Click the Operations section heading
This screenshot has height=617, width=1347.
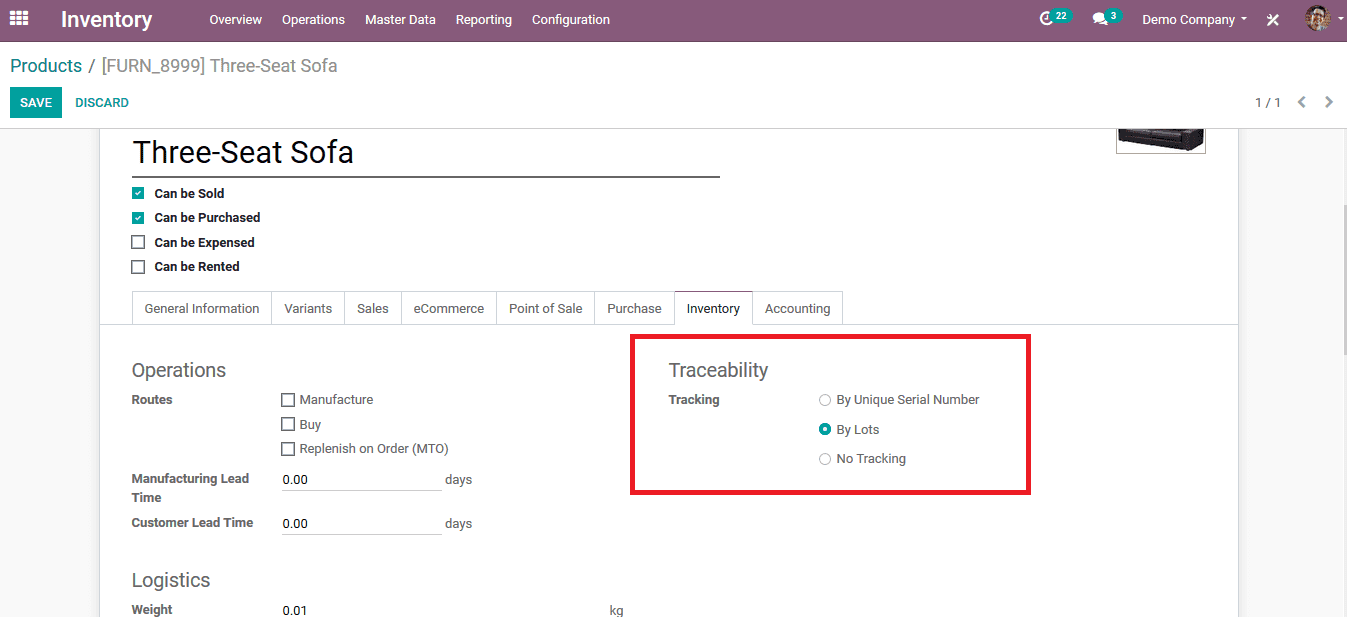(x=179, y=370)
